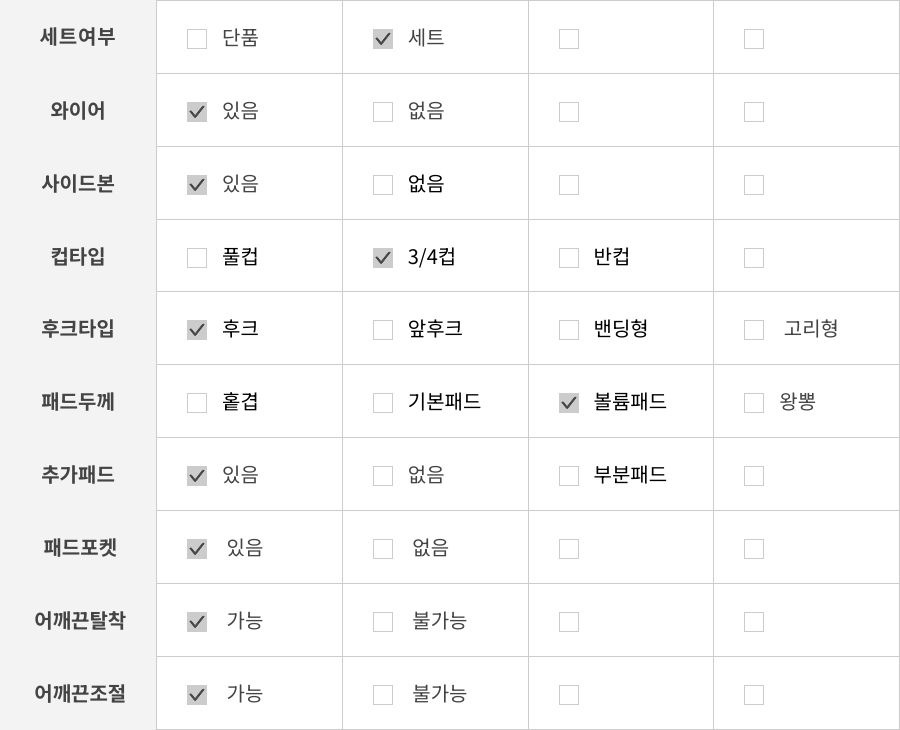Screen dimensions: 900x730
Task: Tick the 반컵 cup type option
Action: pyautogui.click(x=569, y=258)
